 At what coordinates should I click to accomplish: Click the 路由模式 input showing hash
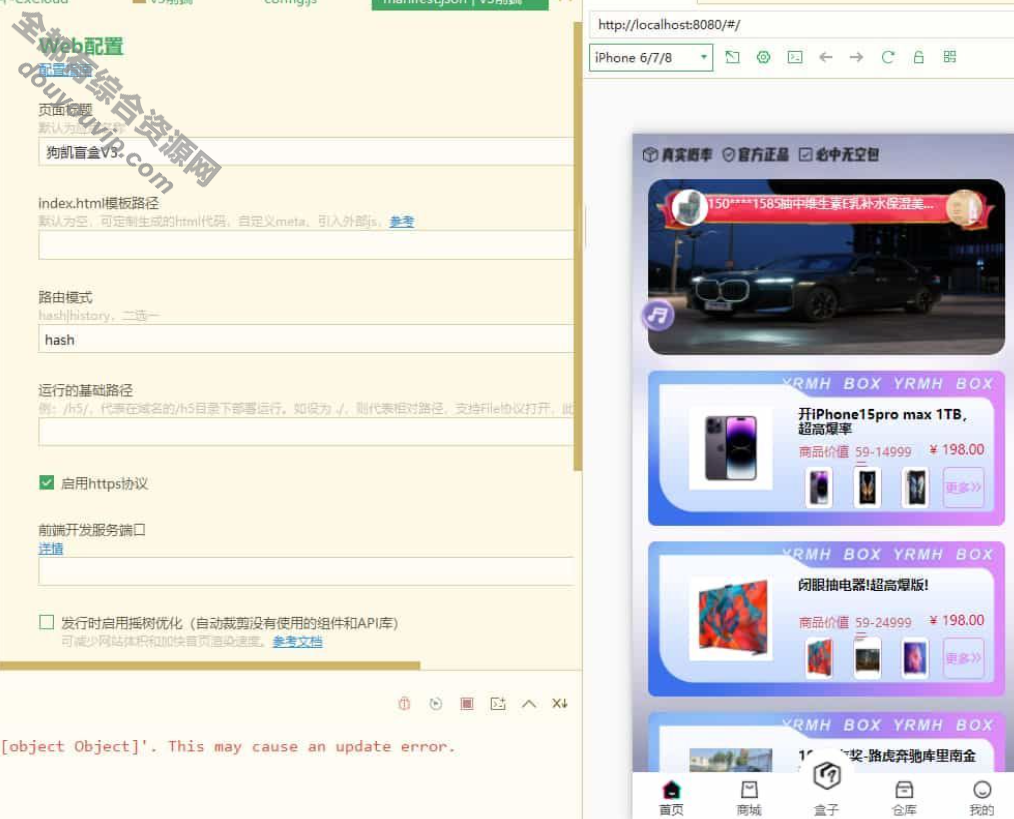coord(306,339)
